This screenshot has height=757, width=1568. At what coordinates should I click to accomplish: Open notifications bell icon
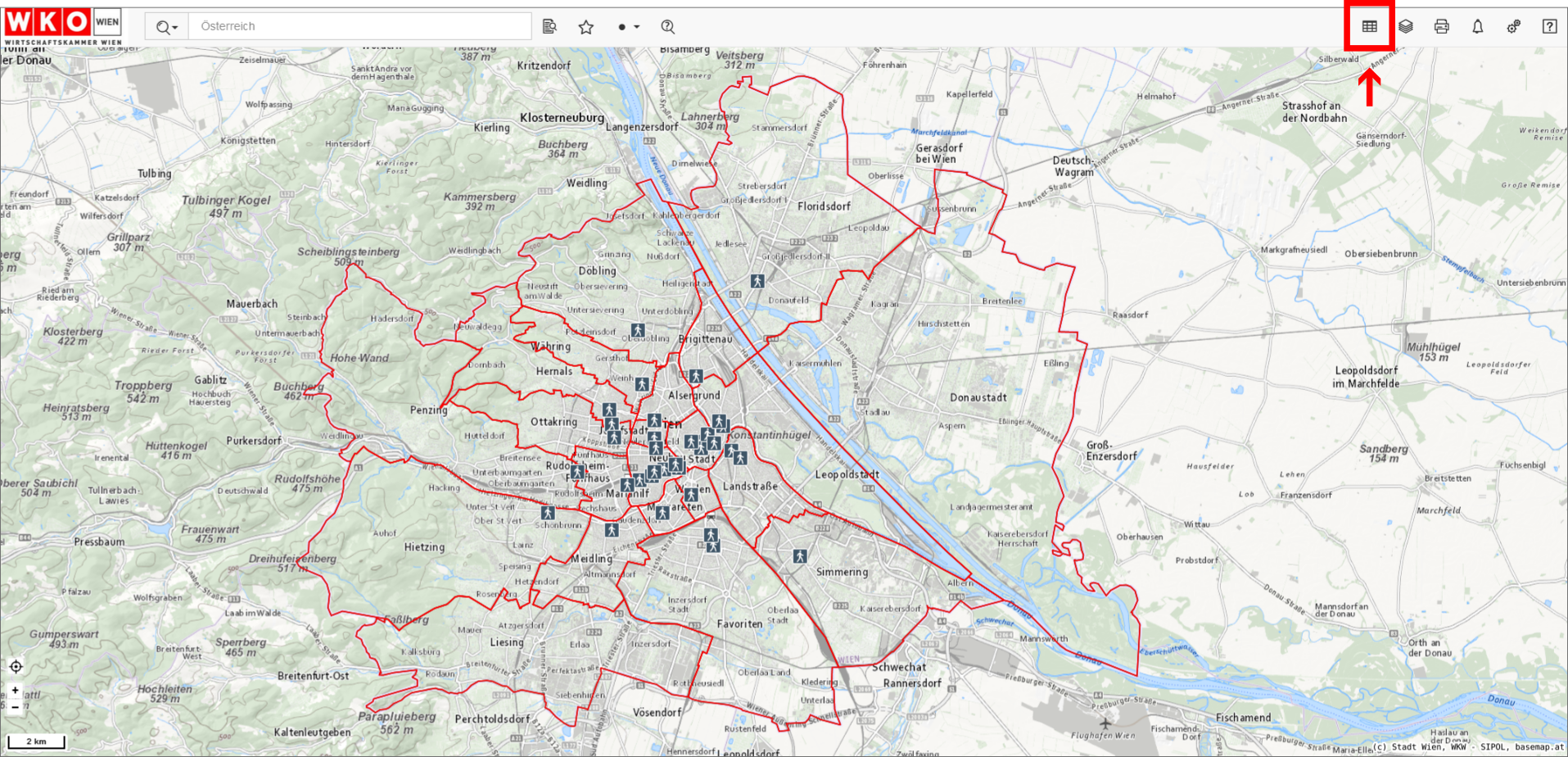[1478, 26]
